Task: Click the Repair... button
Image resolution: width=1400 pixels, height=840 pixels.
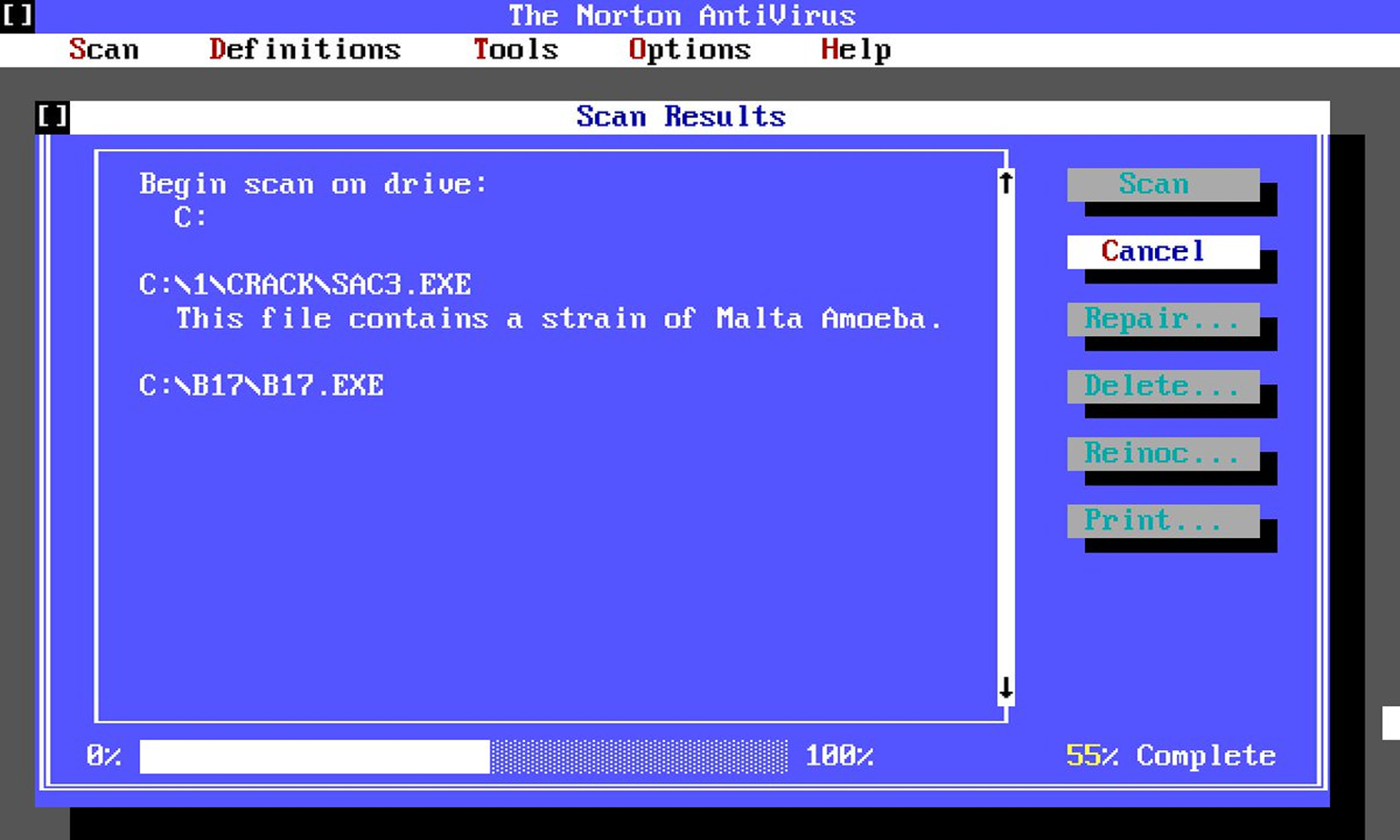Action: pos(1162,319)
